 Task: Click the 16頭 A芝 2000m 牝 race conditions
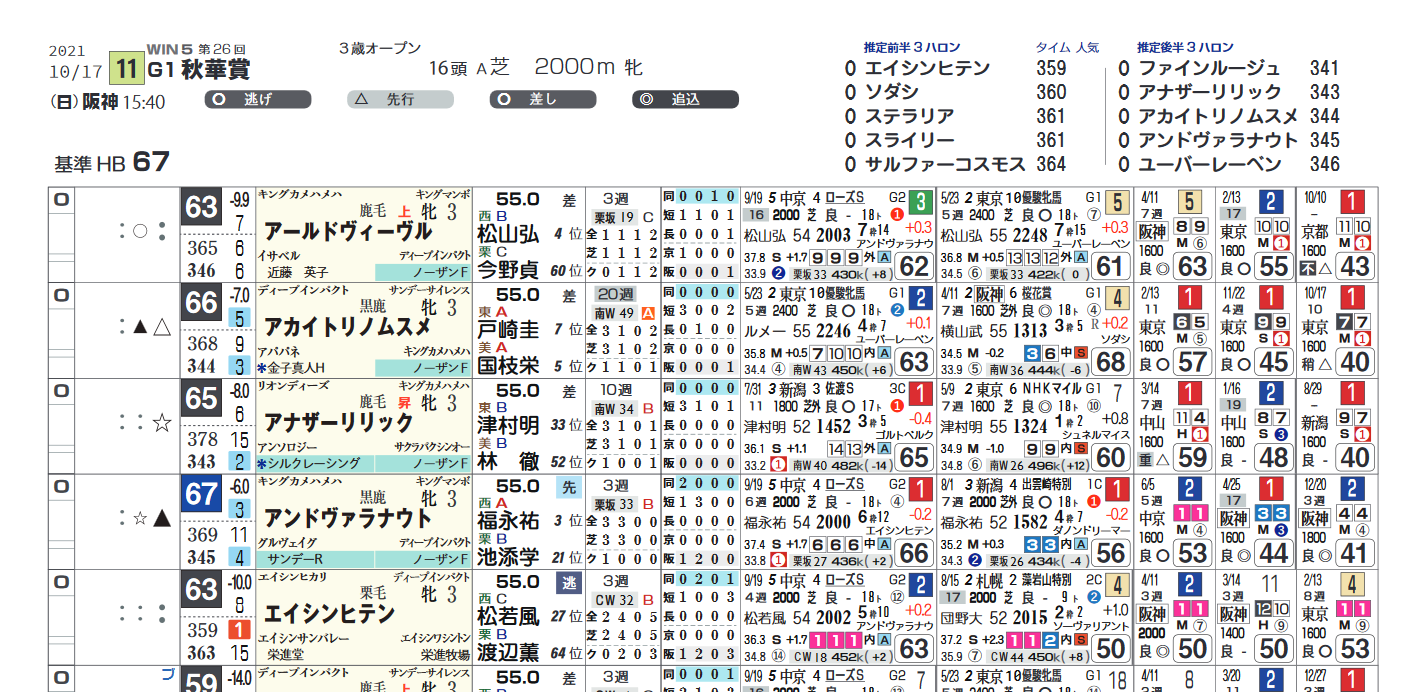535,68
